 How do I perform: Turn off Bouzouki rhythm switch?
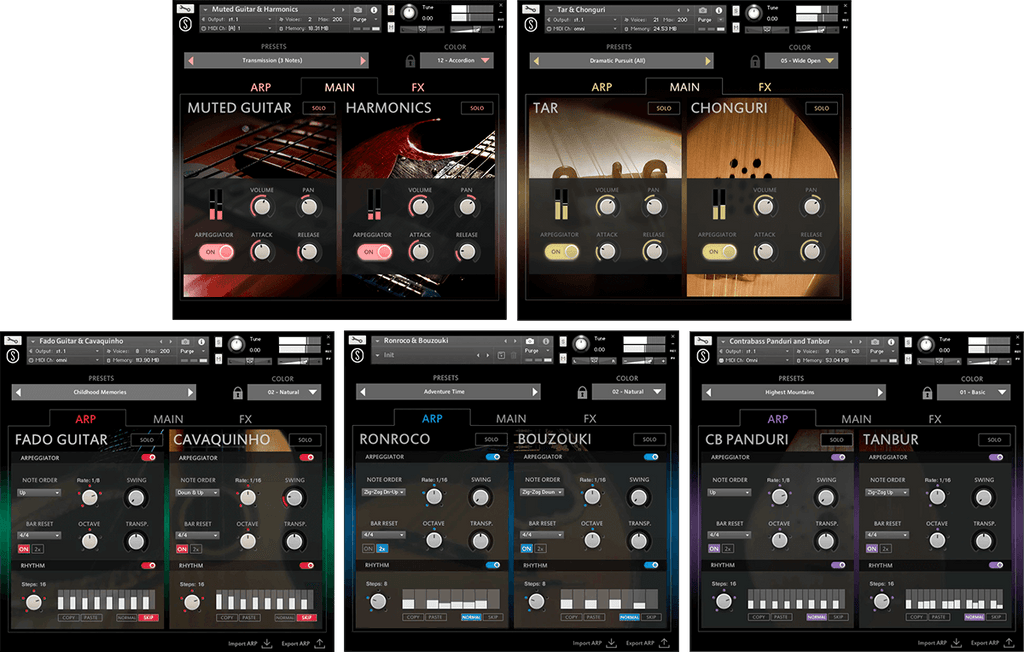(651, 564)
